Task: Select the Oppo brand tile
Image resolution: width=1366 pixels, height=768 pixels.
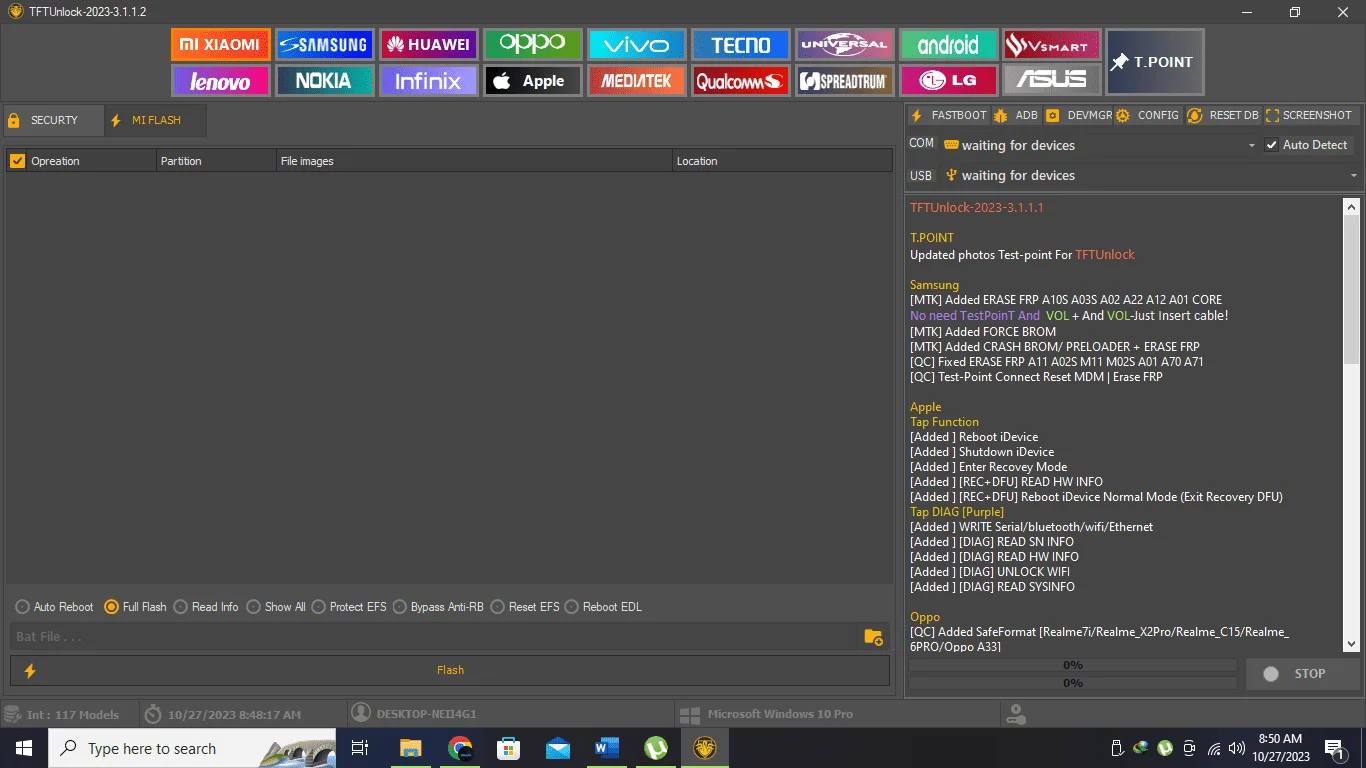Action: coord(532,45)
